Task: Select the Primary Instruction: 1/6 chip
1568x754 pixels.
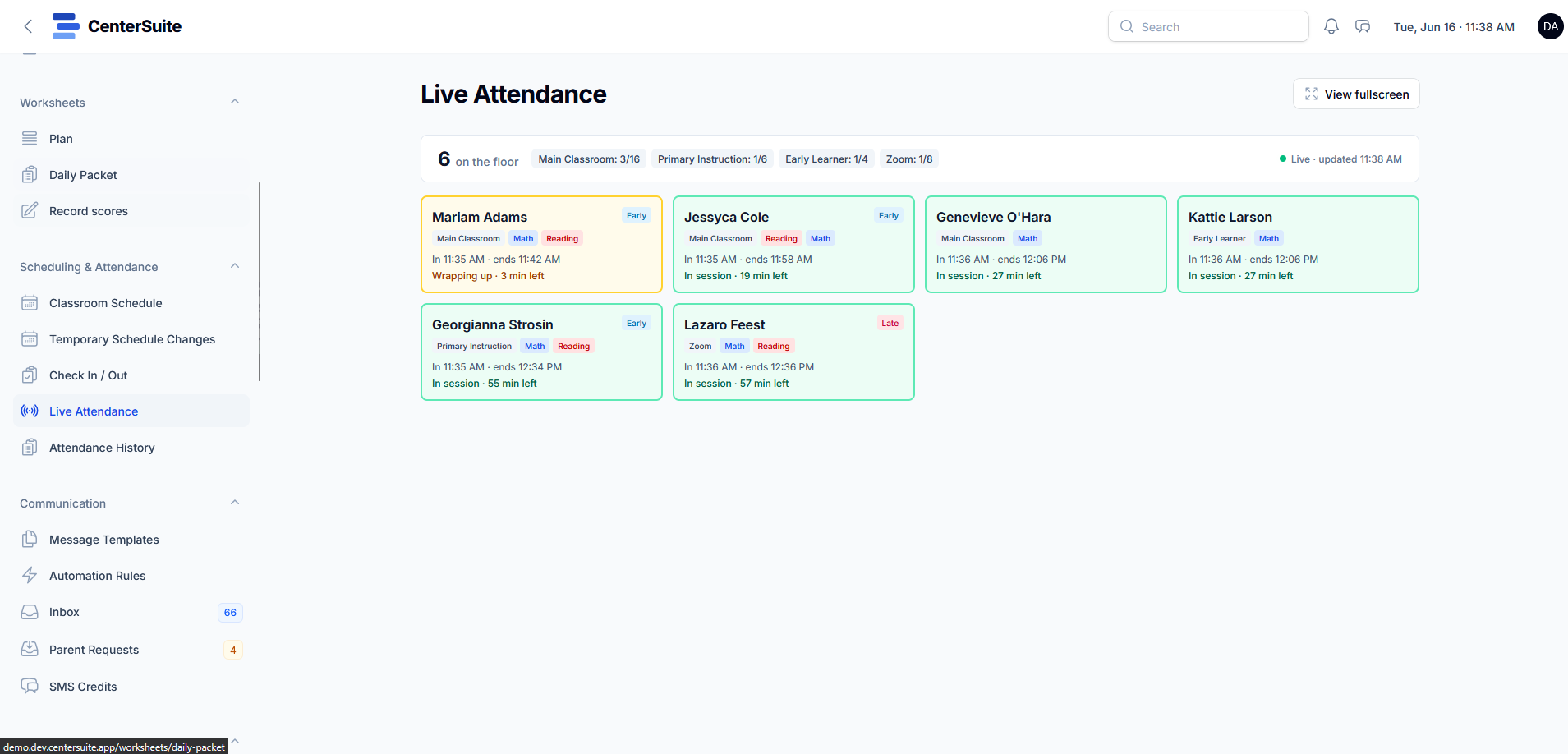Action: [x=712, y=159]
